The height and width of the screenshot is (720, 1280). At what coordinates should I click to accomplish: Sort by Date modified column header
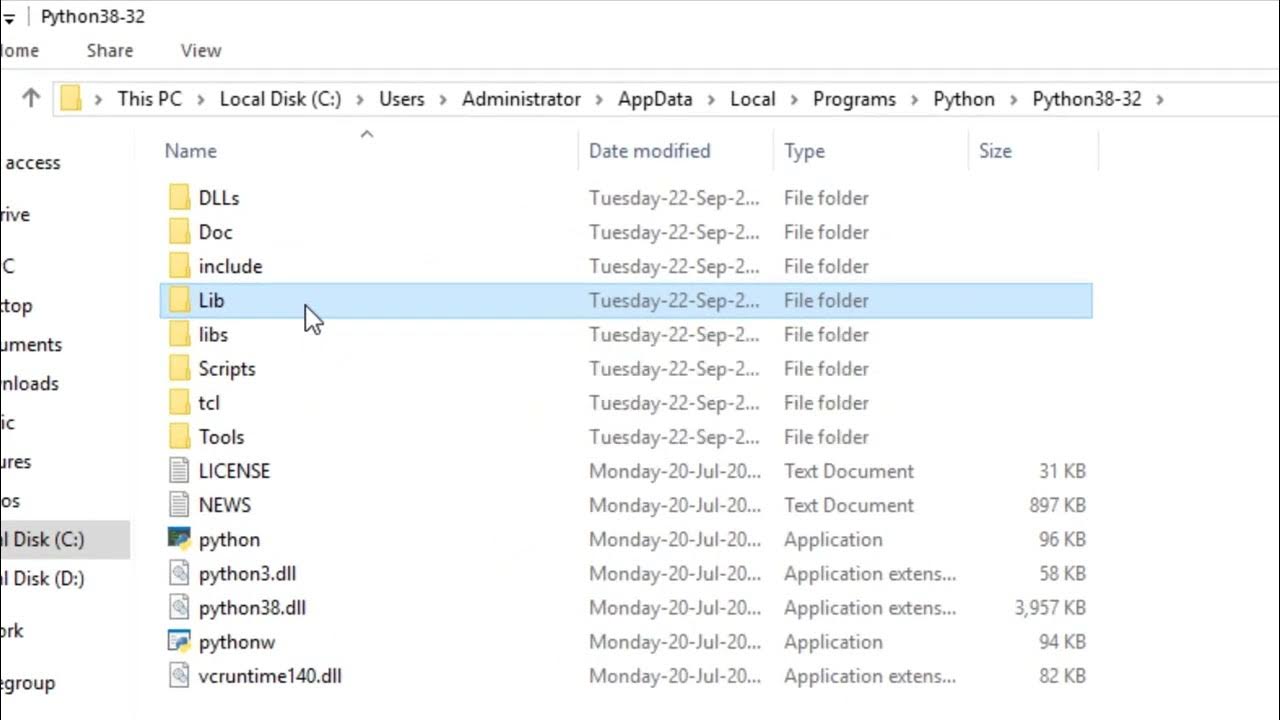pos(649,151)
